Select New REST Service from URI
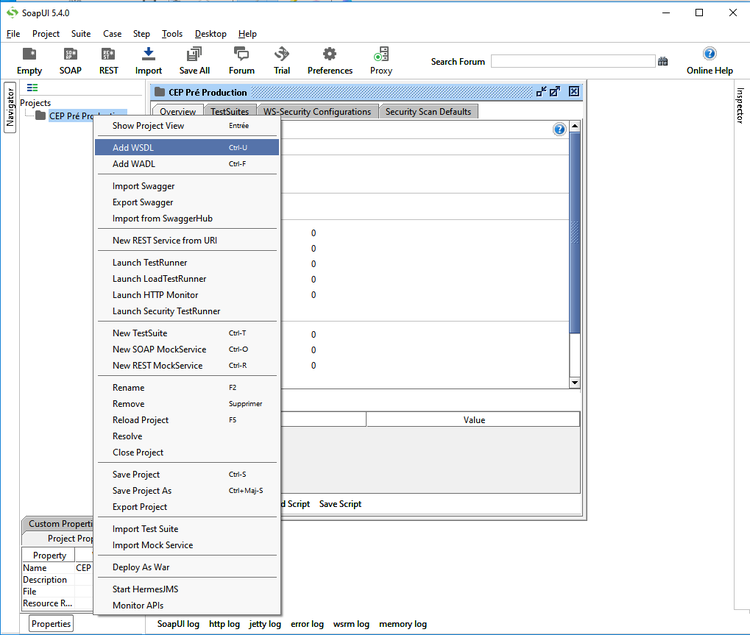 [187, 241]
